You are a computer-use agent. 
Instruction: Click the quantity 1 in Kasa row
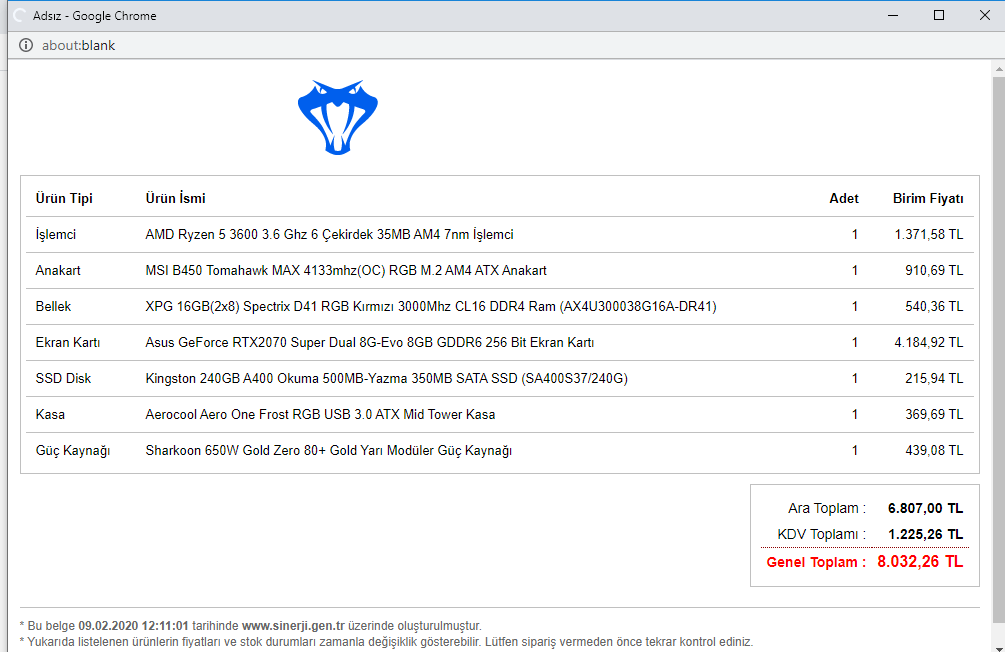tap(854, 414)
